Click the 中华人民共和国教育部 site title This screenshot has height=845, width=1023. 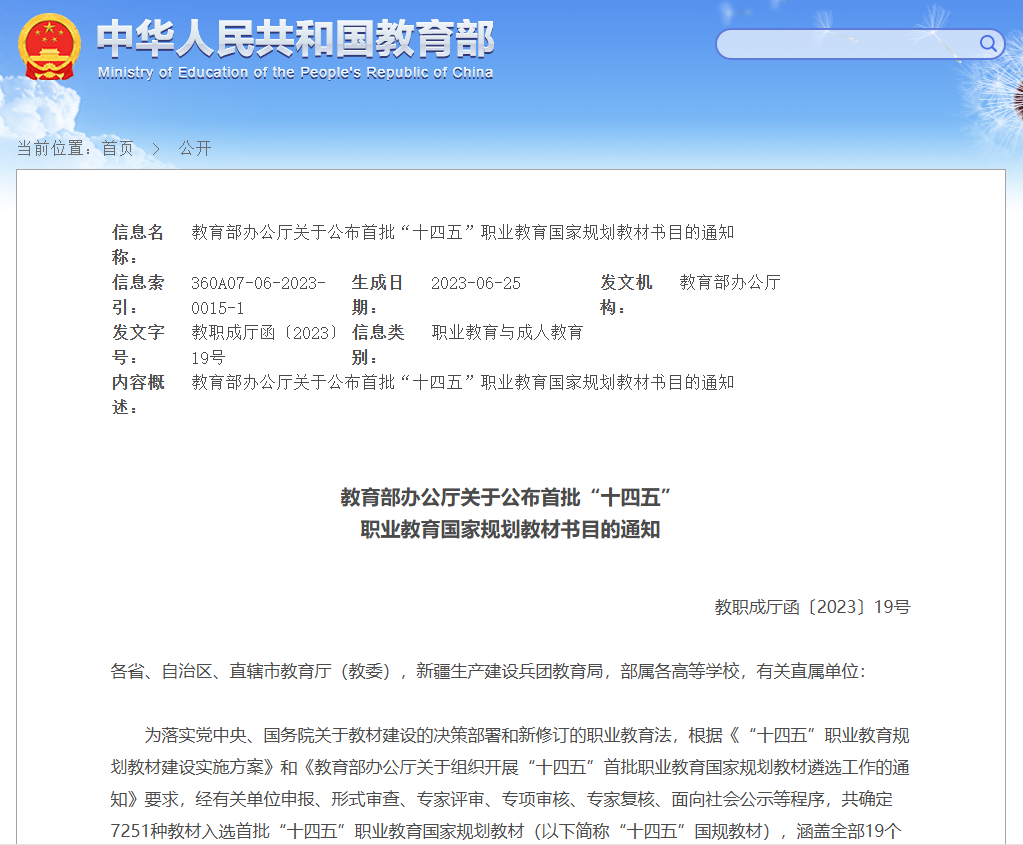pos(295,40)
